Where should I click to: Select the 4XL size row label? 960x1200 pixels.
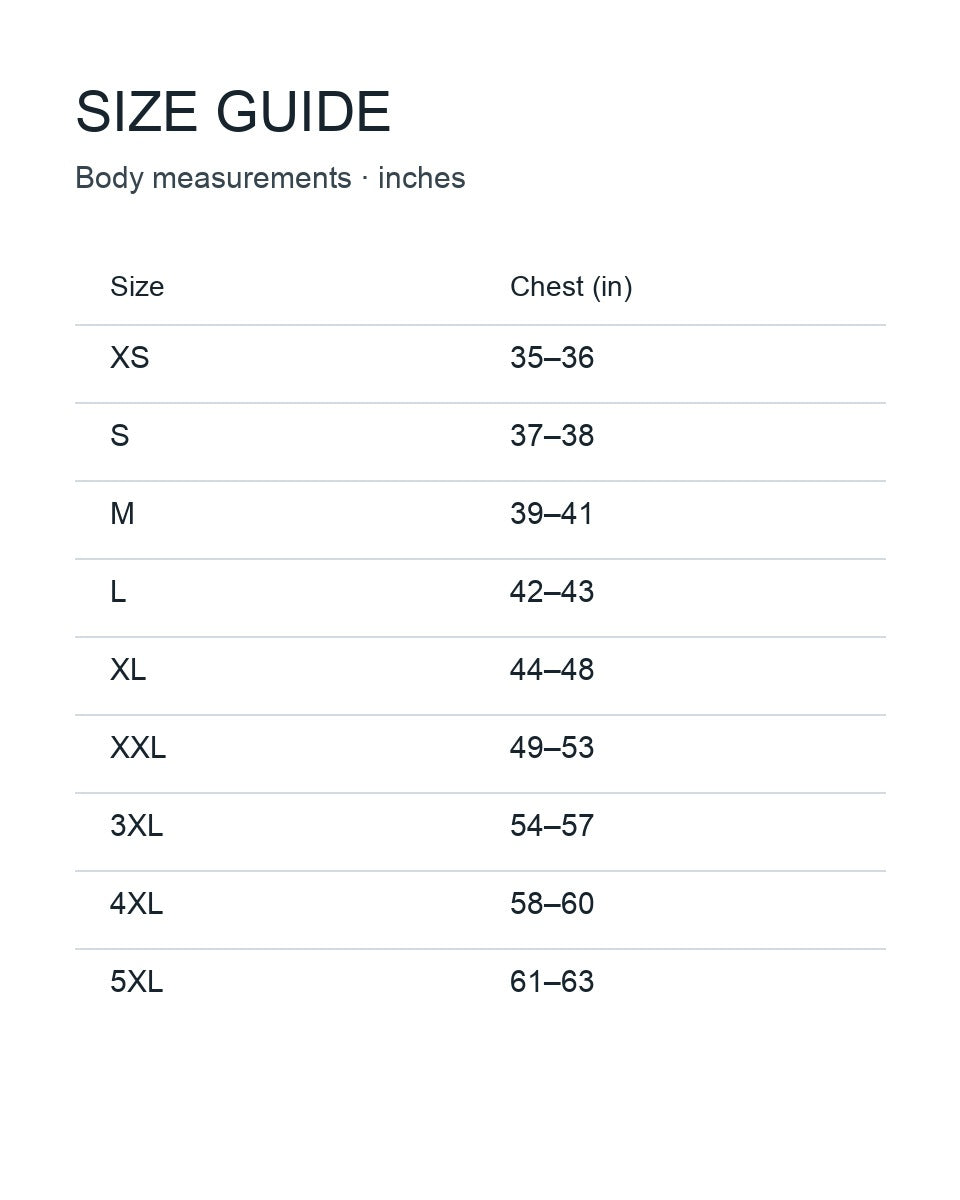(x=136, y=904)
